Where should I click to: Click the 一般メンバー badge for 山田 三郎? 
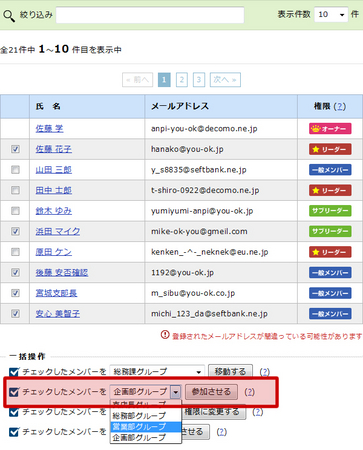[x=330, y=170]
